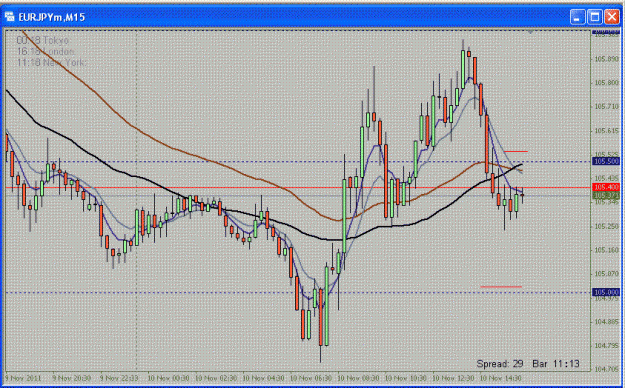625x388 pixels.
Task: Click the '9 Nov 2011' time axis label
Action: tap(23, 378)
